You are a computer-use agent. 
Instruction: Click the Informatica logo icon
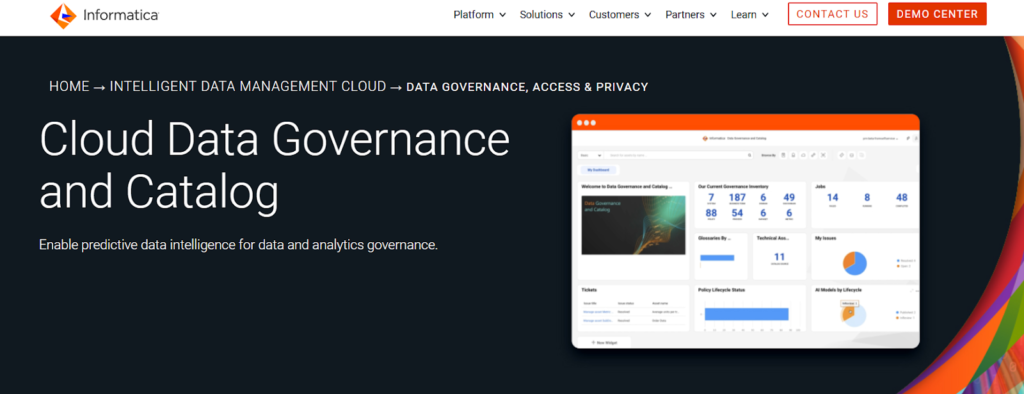click(63, 16)
